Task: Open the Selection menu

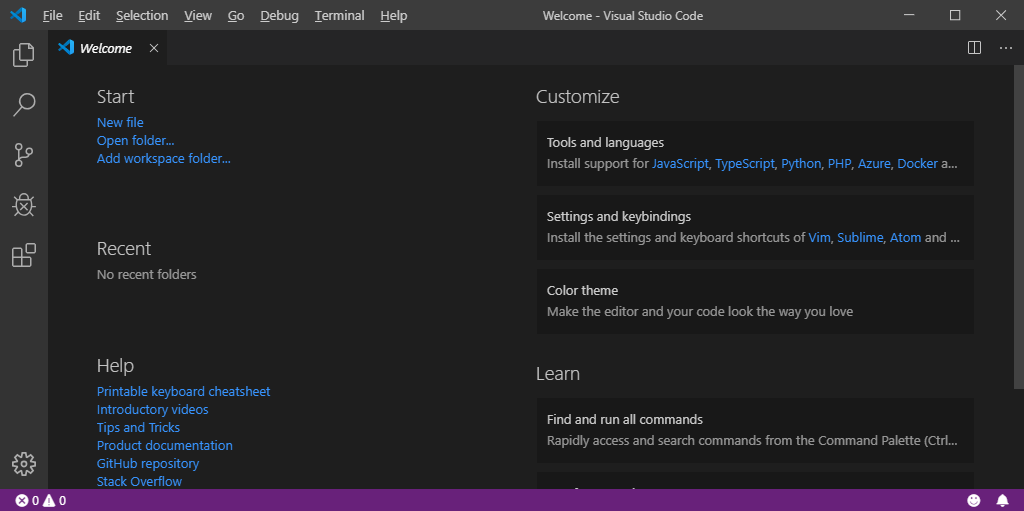Action: 142,16
